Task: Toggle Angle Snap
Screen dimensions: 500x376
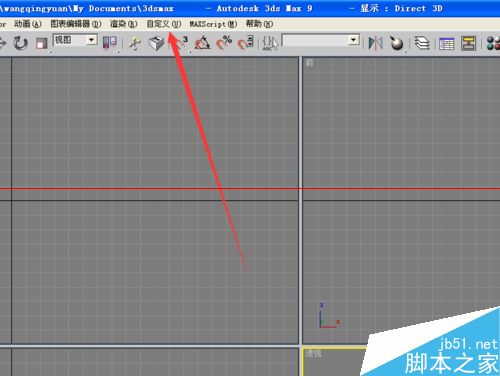Action: 203,43
